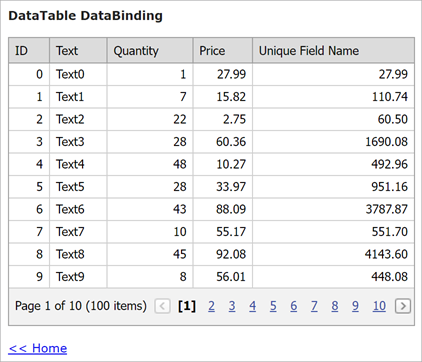Select the Text2 cell
This screenshot has height=362, width=422.
tap(78, 119)
